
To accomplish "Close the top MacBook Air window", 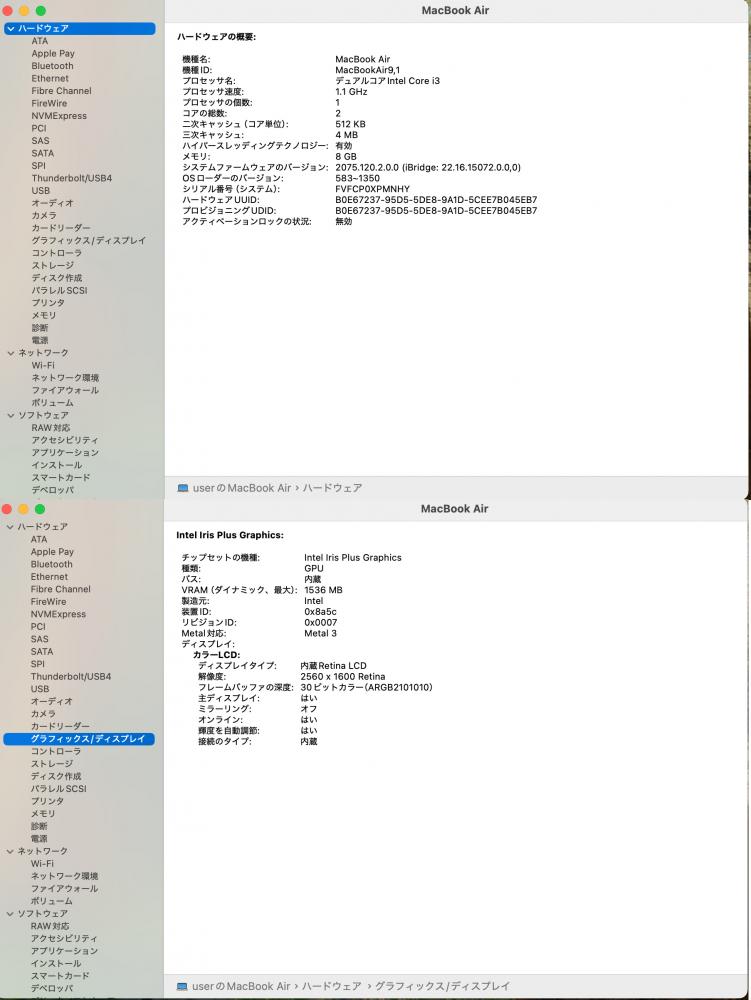I will coord(7,11).
